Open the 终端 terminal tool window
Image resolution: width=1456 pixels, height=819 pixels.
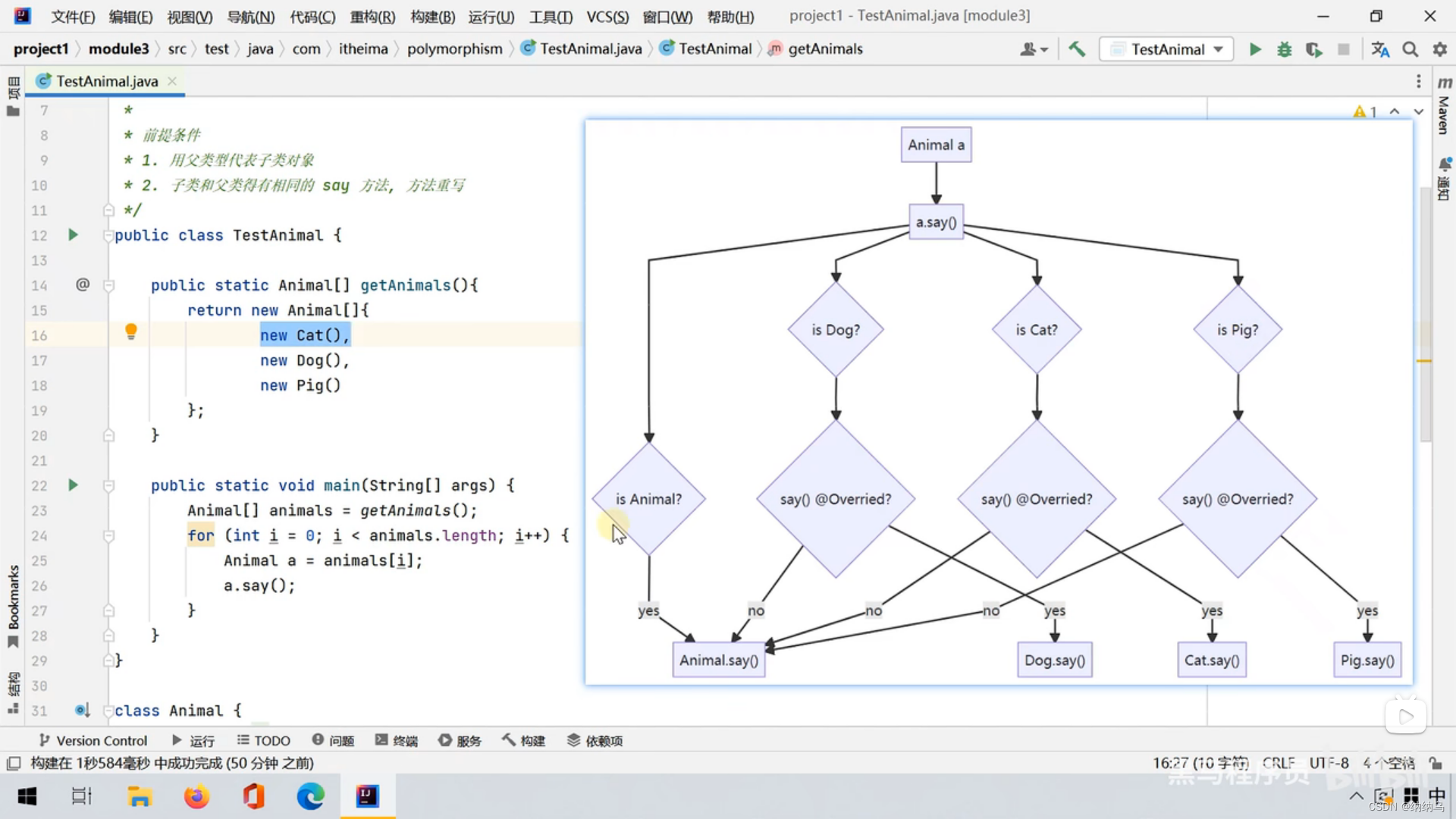[397, 741]
